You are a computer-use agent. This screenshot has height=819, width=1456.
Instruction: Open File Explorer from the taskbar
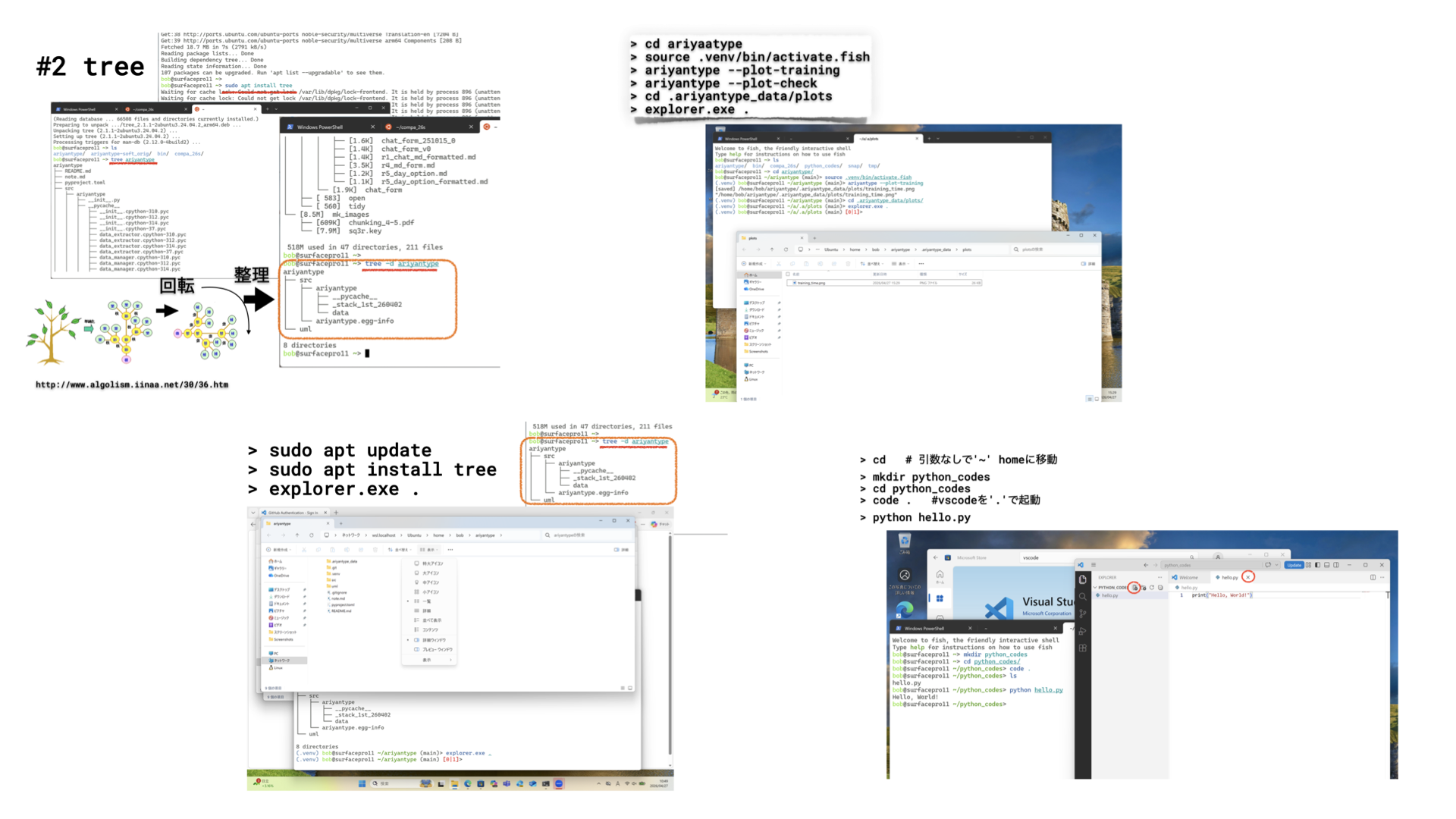(454, 783)
